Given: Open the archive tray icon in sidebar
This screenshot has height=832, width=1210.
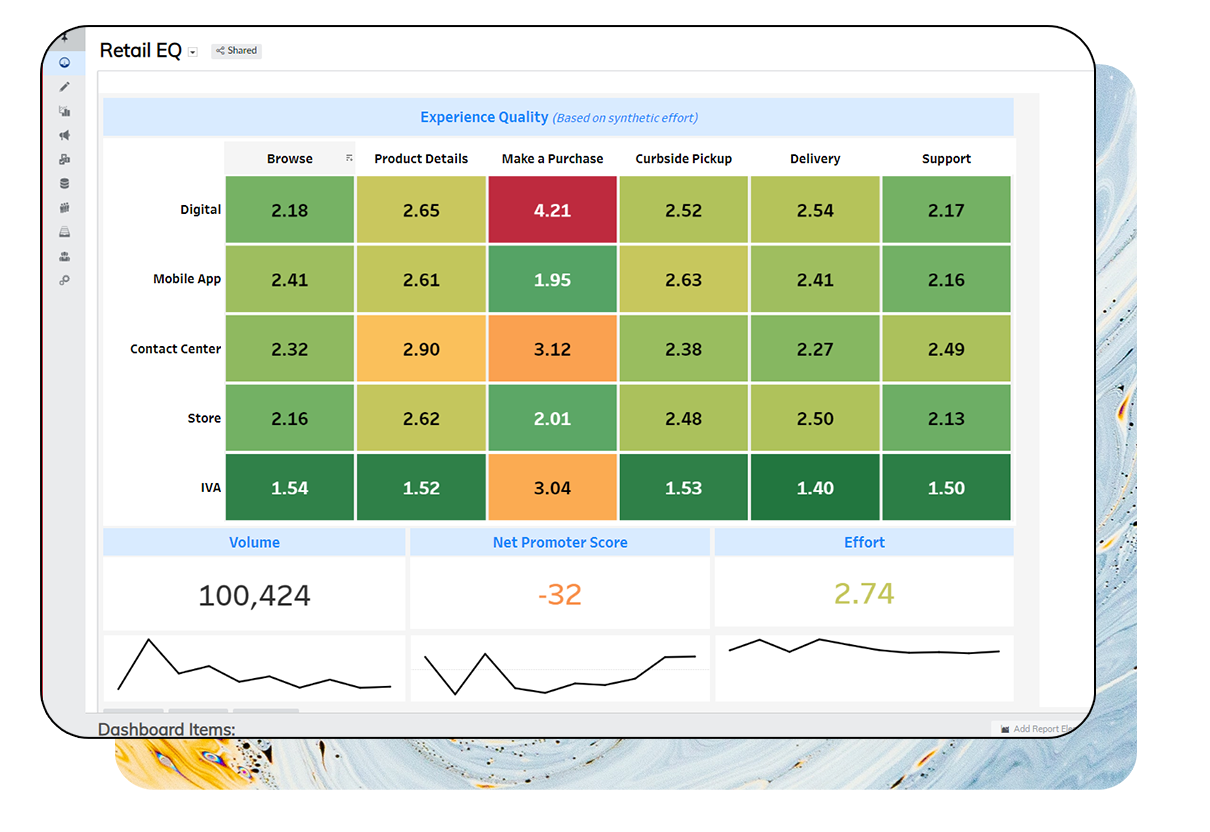Looking at the screenshot, I should click(65, 231).
